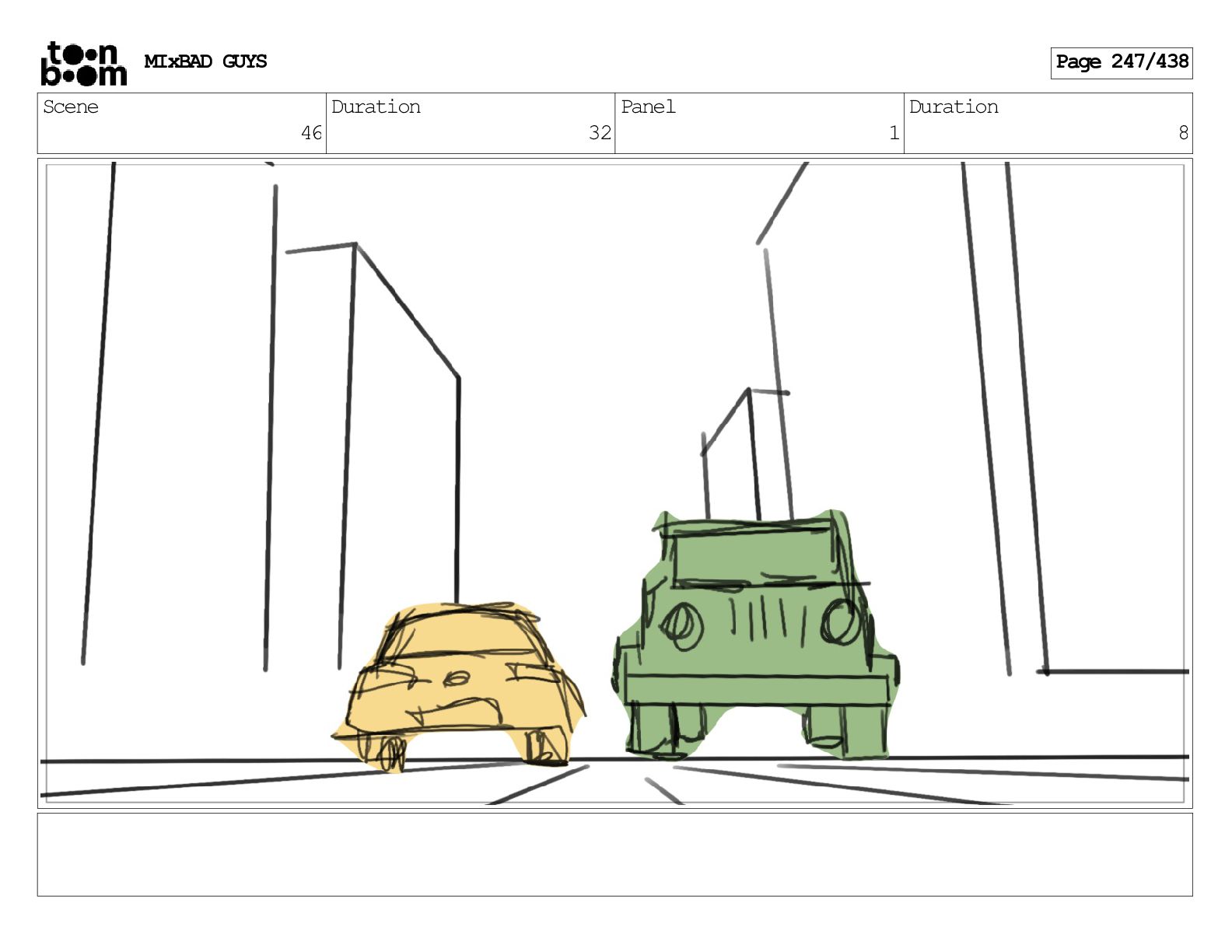
Task: Select the 'MIxBAD GUYS' project title
Action: 205,61
